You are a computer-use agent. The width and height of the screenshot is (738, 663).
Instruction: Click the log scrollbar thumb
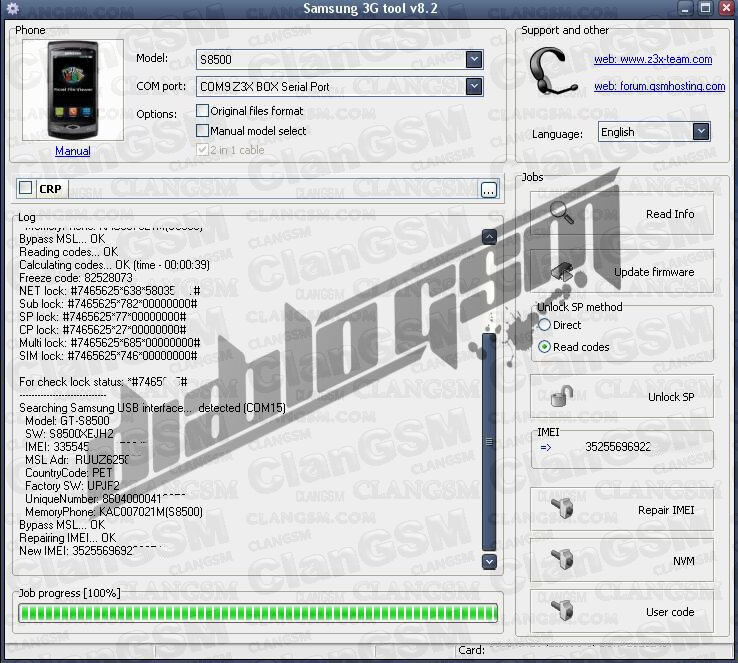pos(489,441)
